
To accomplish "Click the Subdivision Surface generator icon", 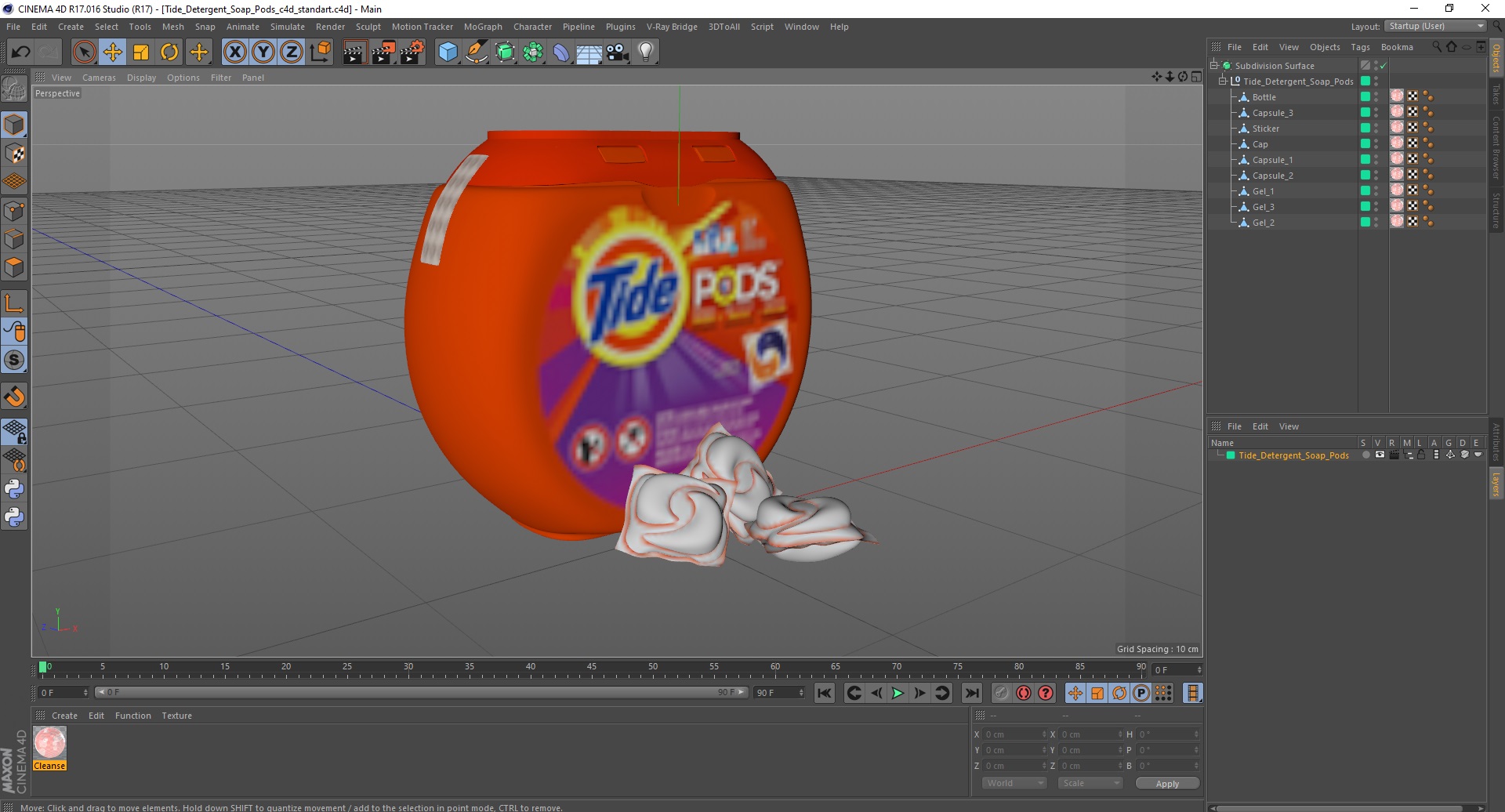I will (x=506, y=53).
